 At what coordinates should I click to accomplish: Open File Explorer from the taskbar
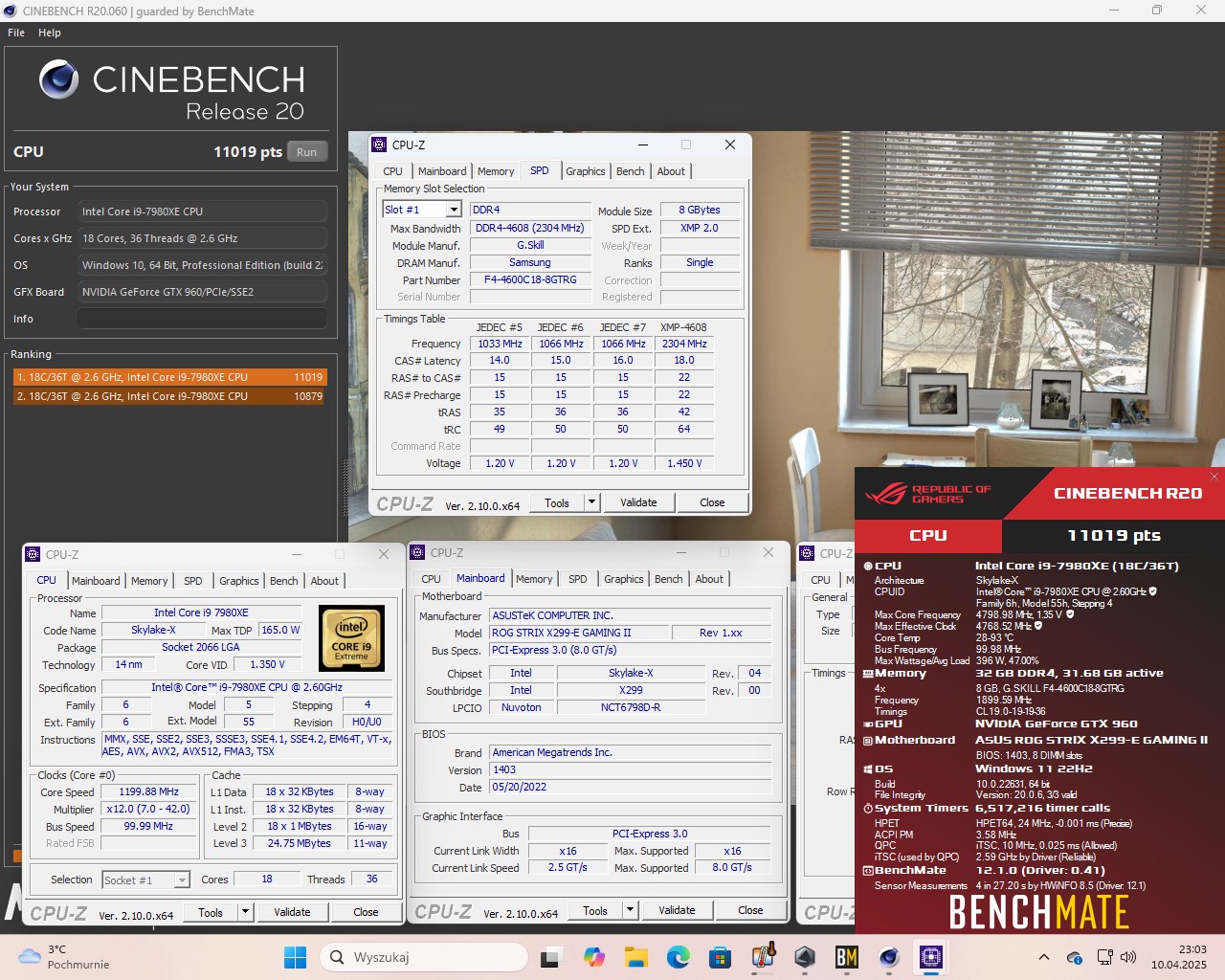(635, 957)
